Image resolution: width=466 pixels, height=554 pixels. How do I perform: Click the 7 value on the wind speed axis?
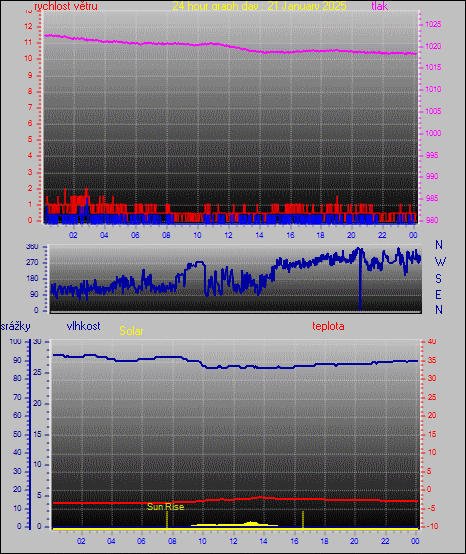pos(30,107)
